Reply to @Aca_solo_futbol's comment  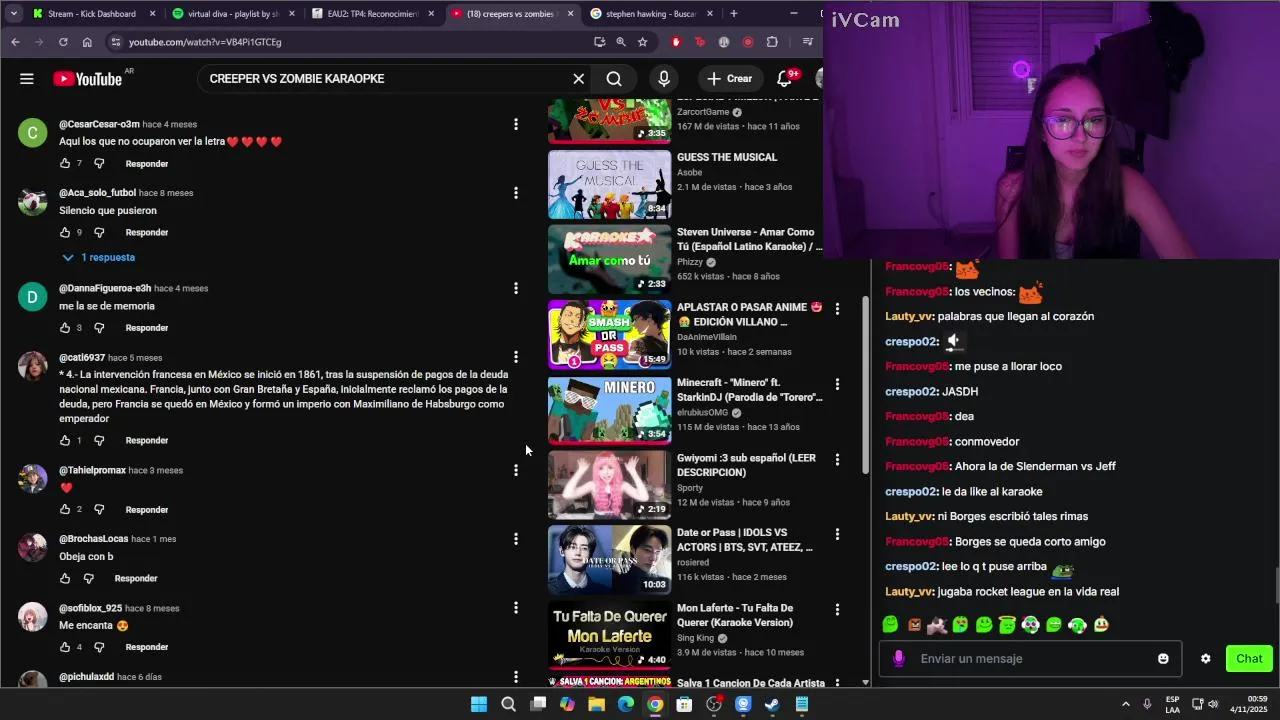click(147, 233)
